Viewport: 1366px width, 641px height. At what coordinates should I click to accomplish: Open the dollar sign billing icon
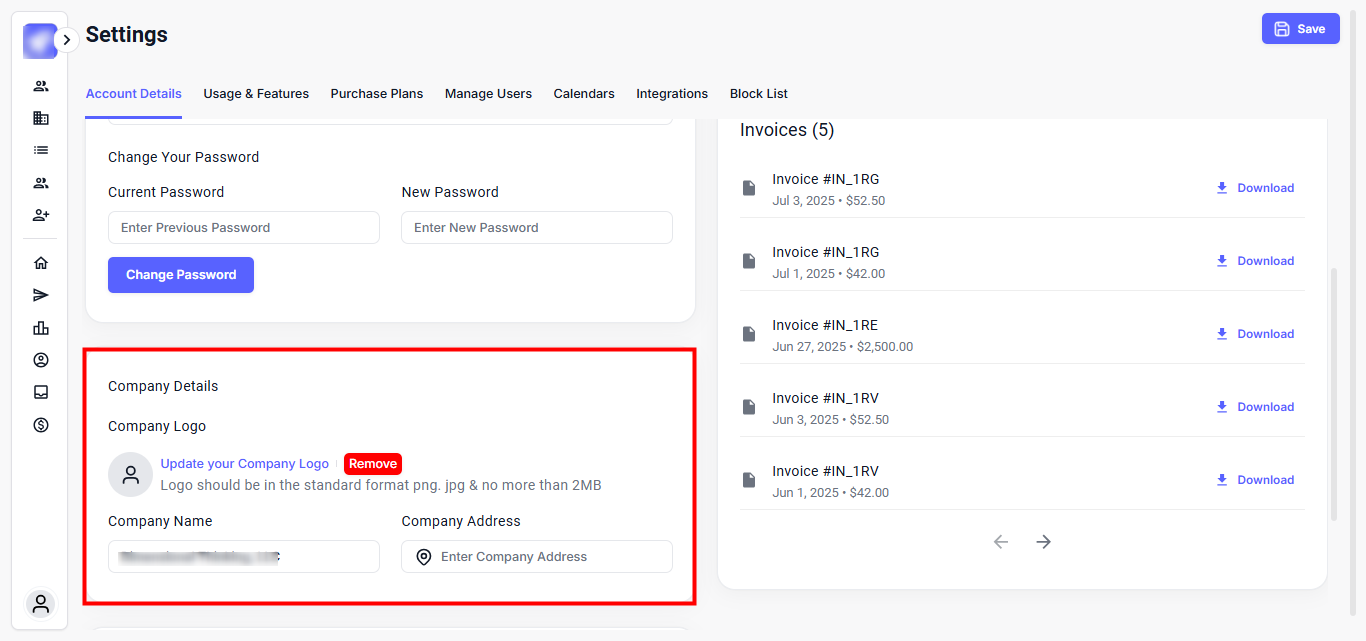click(x=41, y=425)
